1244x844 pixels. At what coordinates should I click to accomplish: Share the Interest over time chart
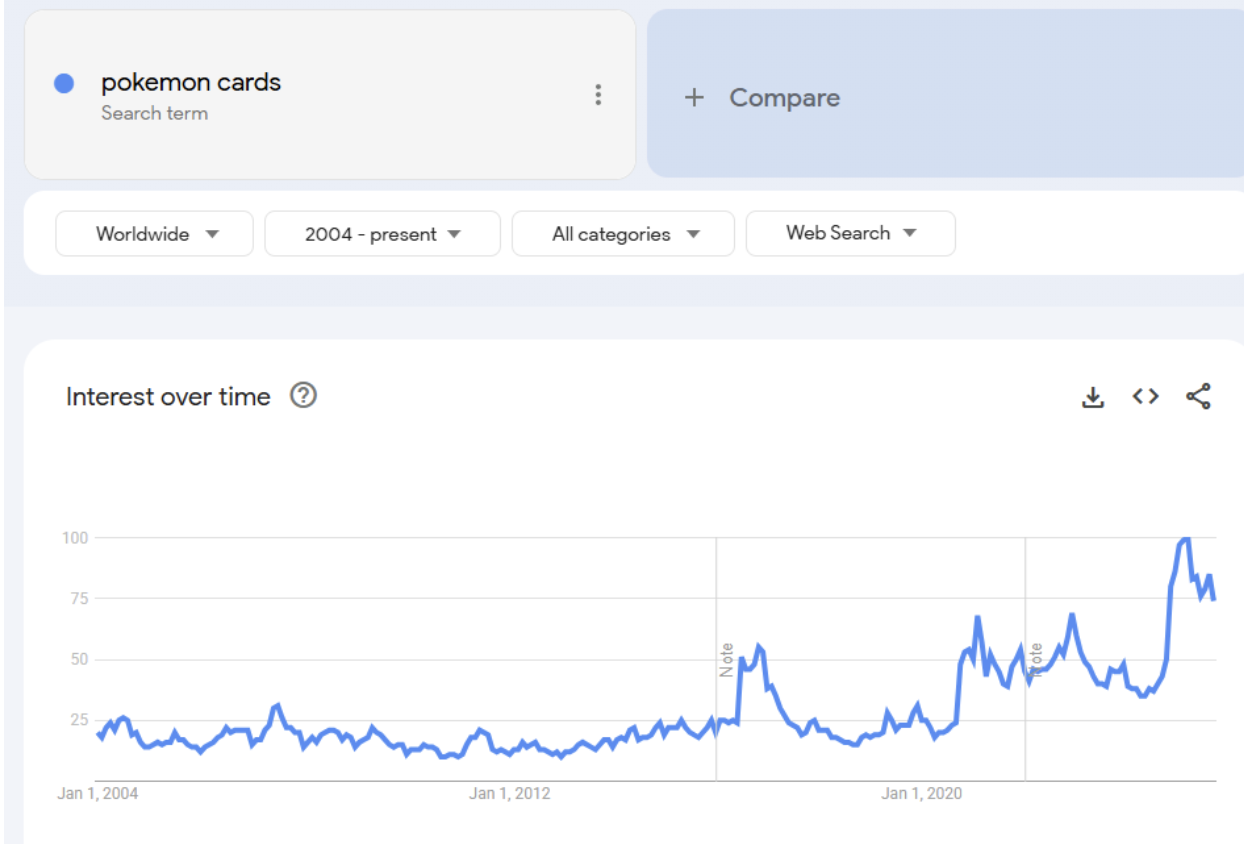click(x=1198, y=397)
